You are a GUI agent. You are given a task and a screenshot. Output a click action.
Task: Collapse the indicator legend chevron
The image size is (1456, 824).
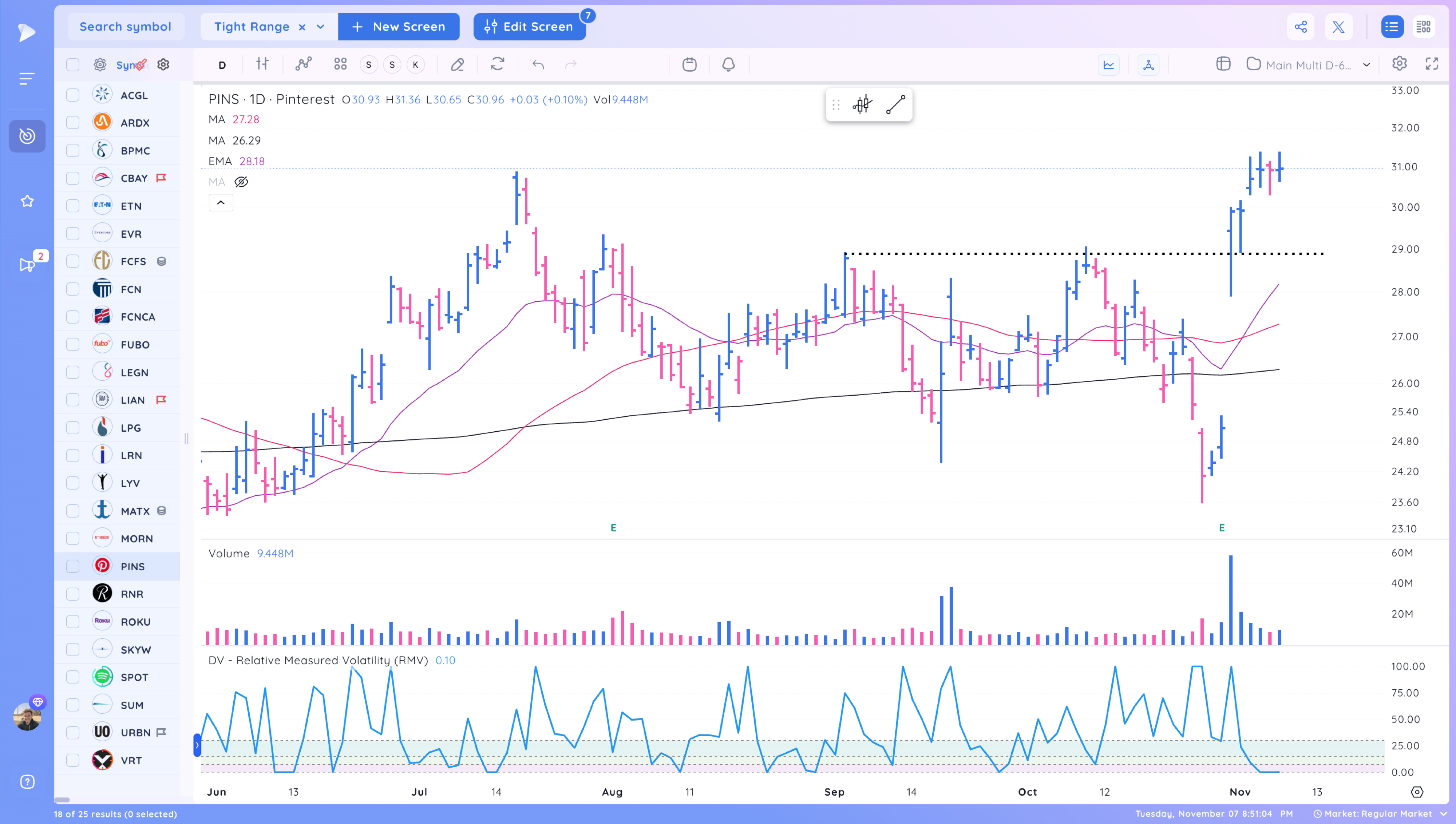221,203
